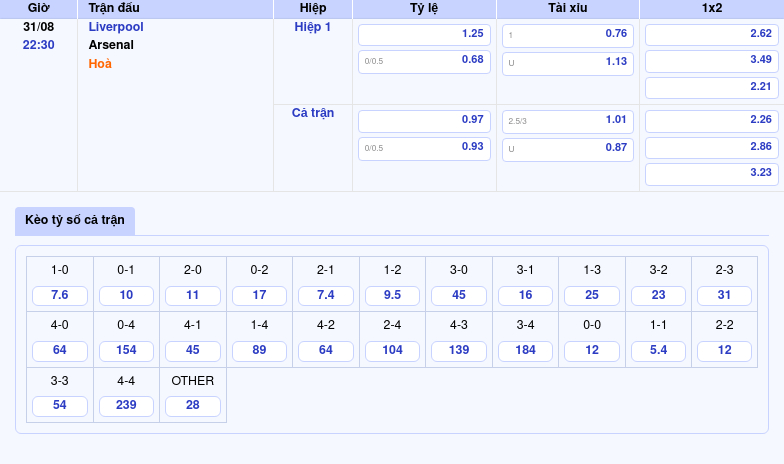This screenshot has width=784, height=464.
Task: Bet on 1-0 correct score at 7.6
Action: click(x=60, y=296)
